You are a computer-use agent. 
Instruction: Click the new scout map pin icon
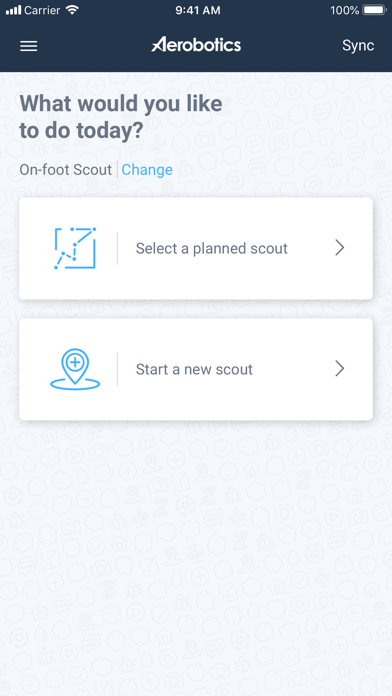click(75, 369)
